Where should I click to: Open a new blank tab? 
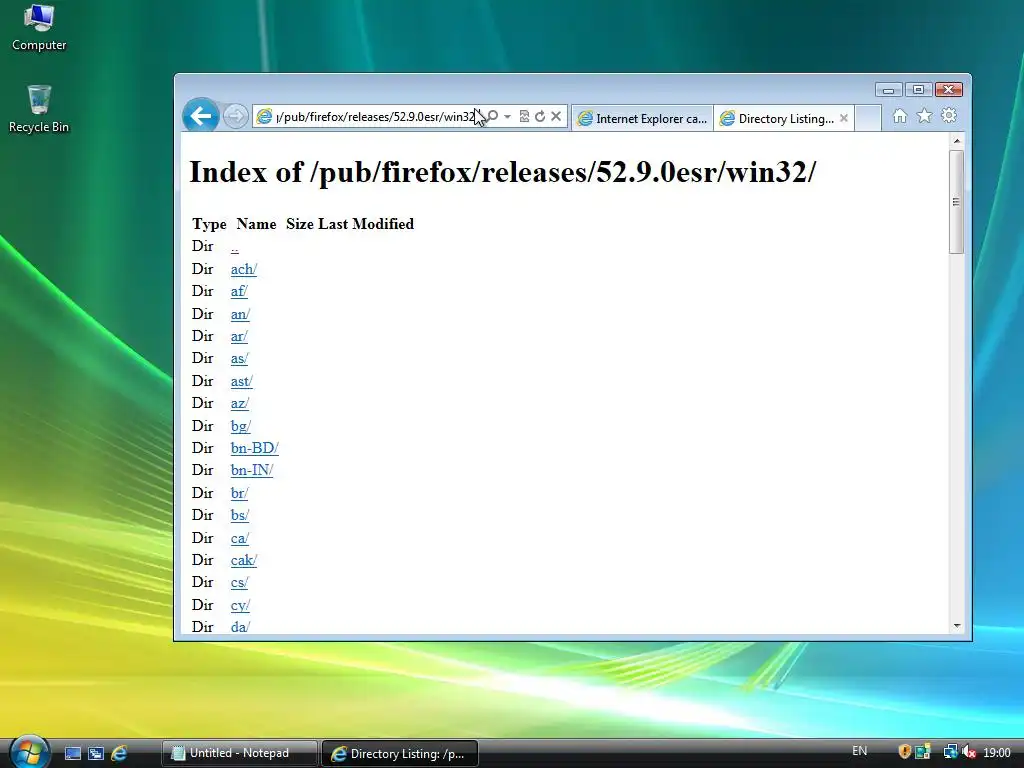click(x=868, y=118)
